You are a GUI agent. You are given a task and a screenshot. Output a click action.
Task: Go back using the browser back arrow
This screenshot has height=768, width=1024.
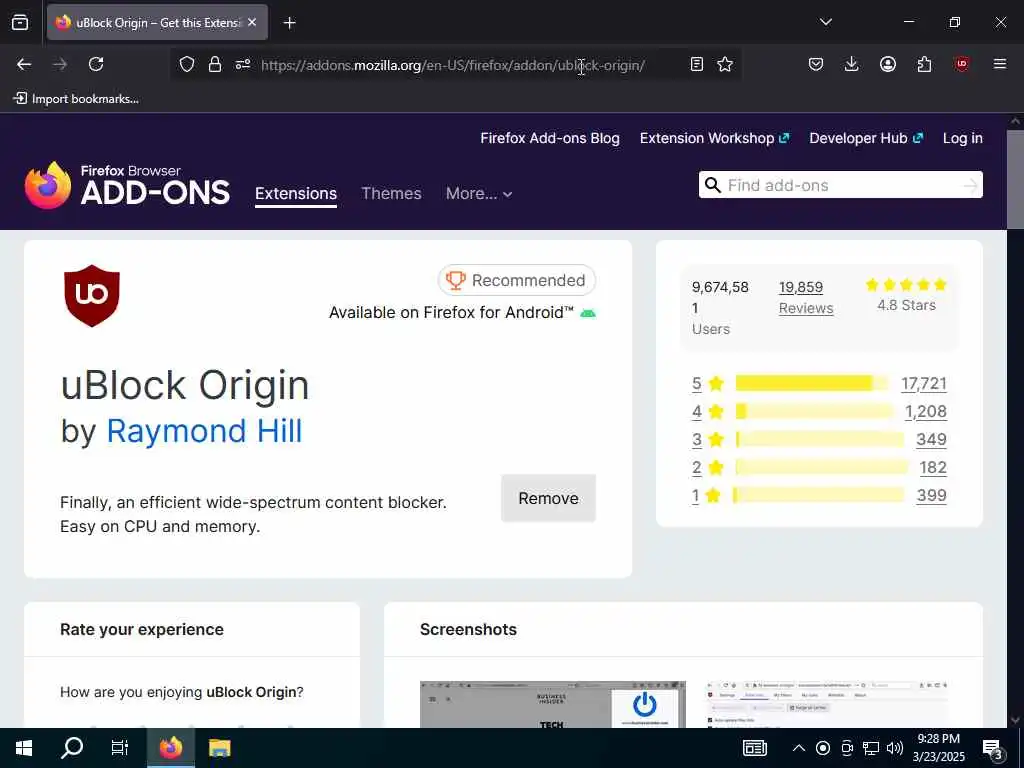[24, 64]
